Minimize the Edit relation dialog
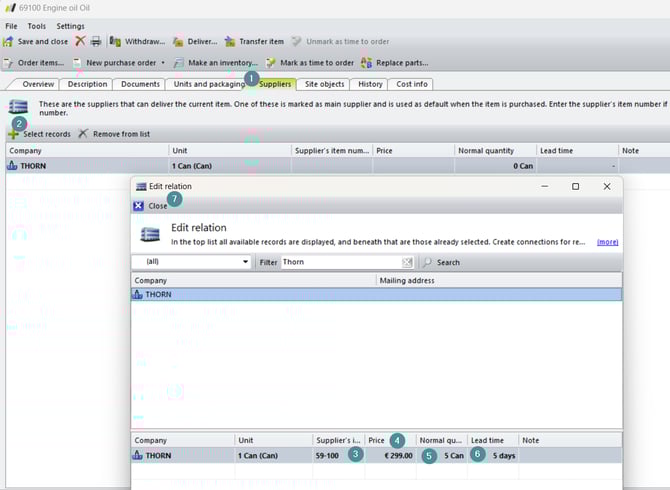 (x=544, y=186)
